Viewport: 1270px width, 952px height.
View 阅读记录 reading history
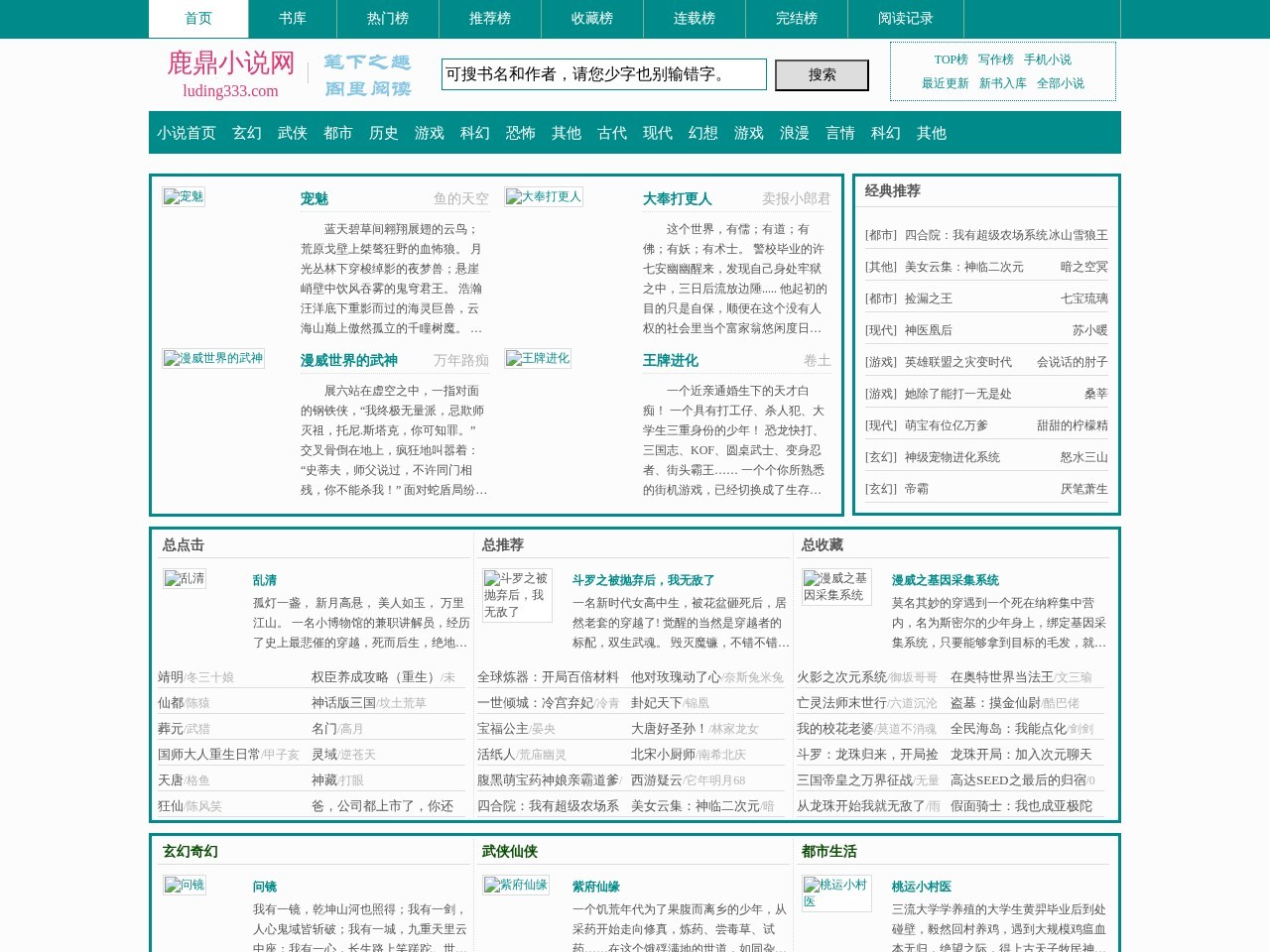906,19
